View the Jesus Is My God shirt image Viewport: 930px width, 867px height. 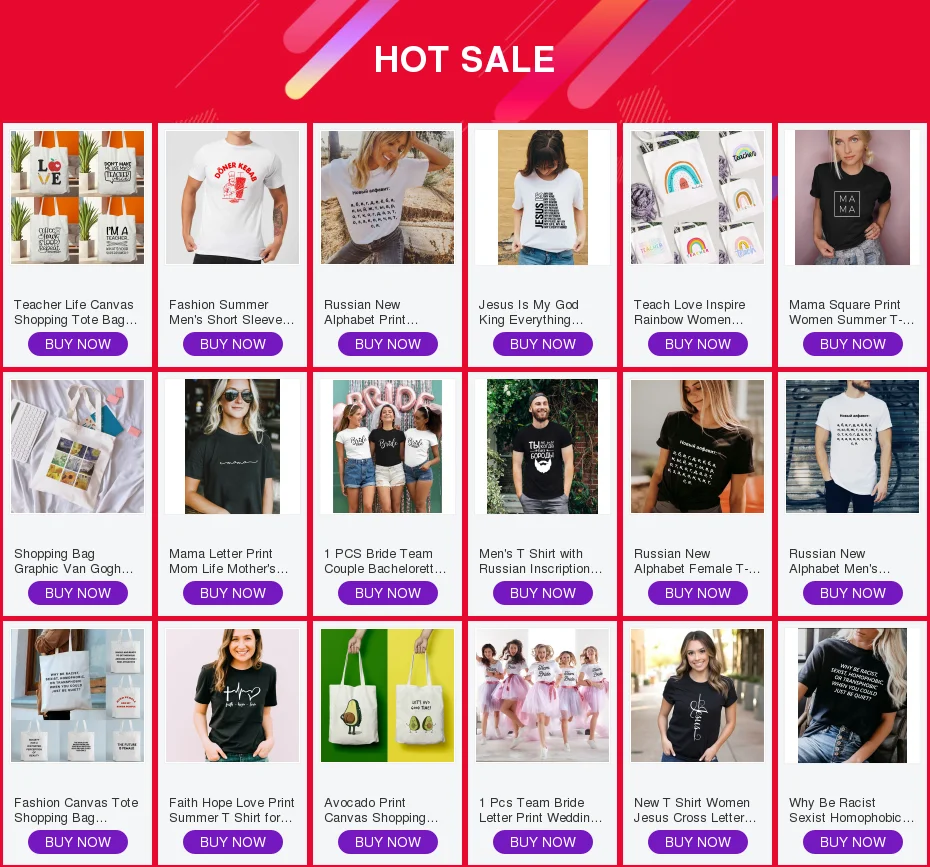[543, 197]
